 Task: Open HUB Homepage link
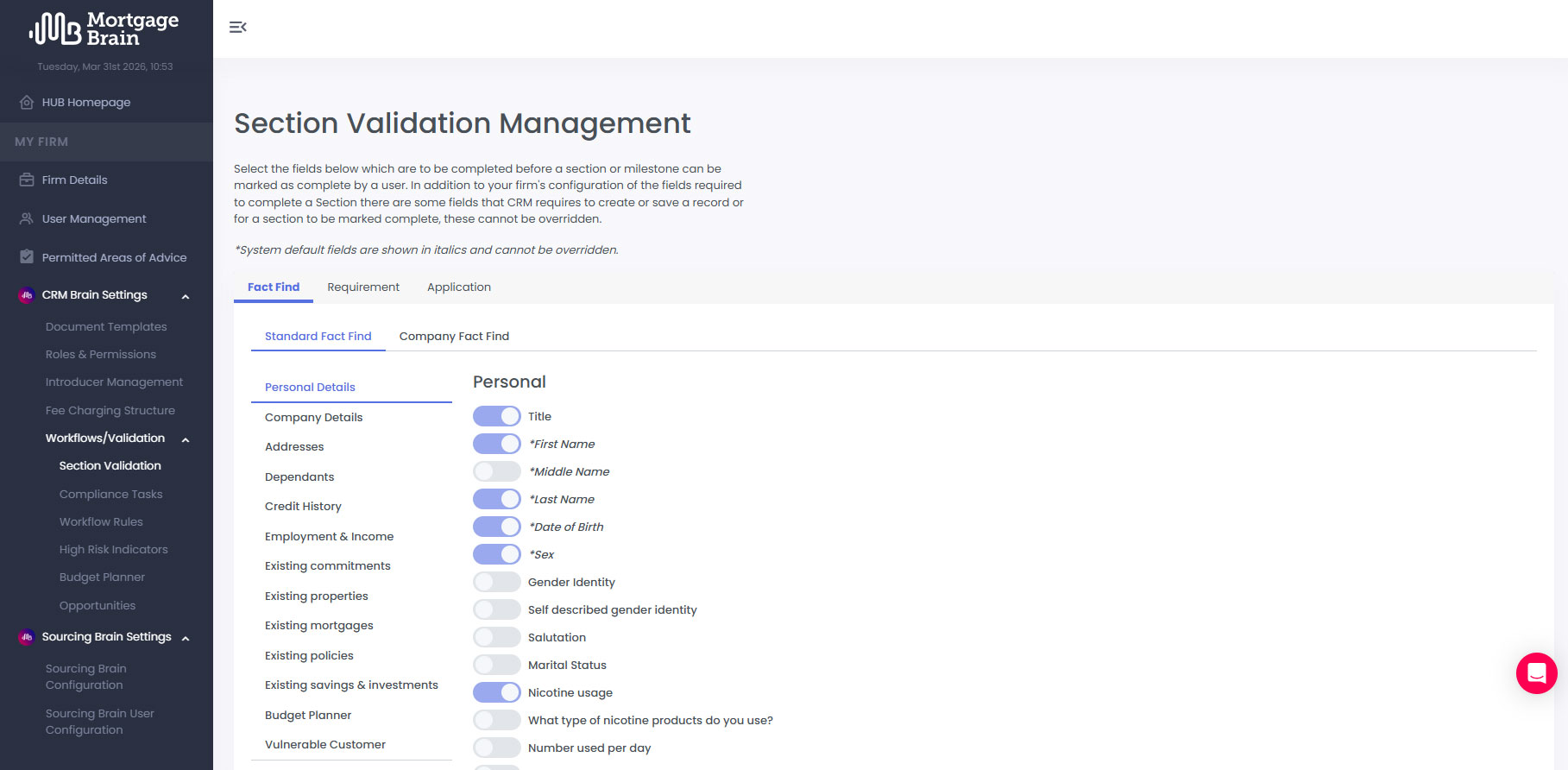click(x=86, y=102)
